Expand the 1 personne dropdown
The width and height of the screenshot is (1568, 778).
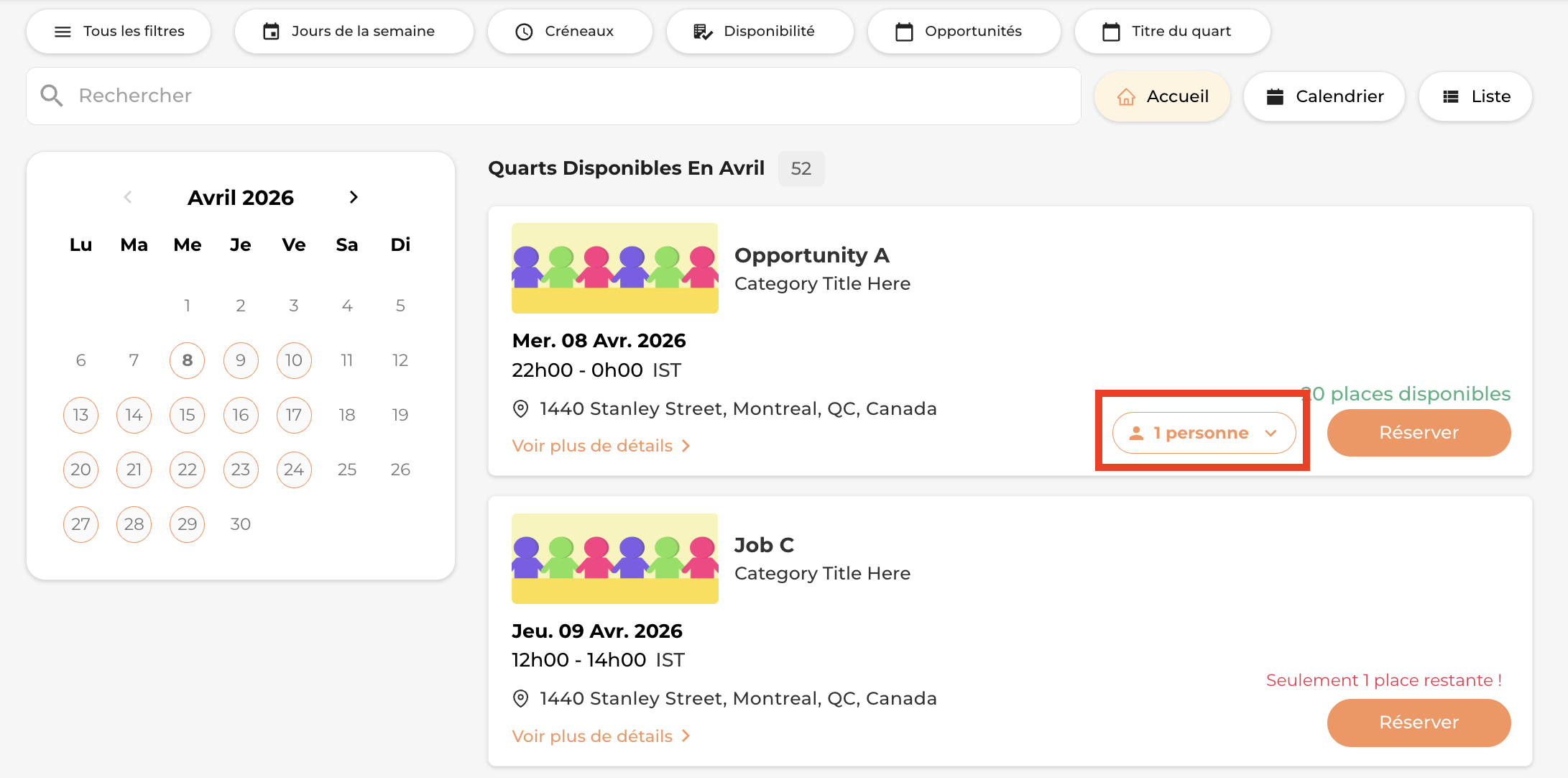pyautogui.click(x=1204, y=433)
